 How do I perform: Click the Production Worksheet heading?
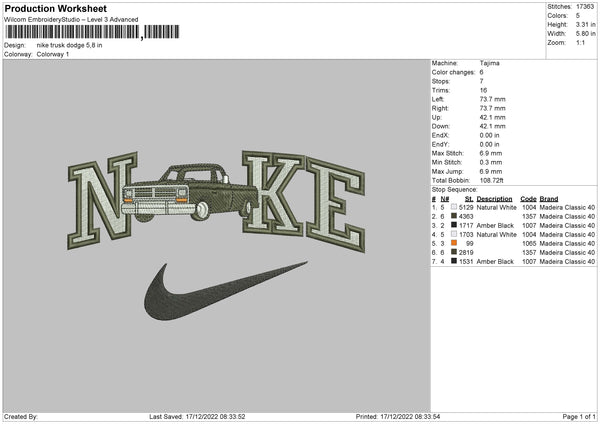56,8
